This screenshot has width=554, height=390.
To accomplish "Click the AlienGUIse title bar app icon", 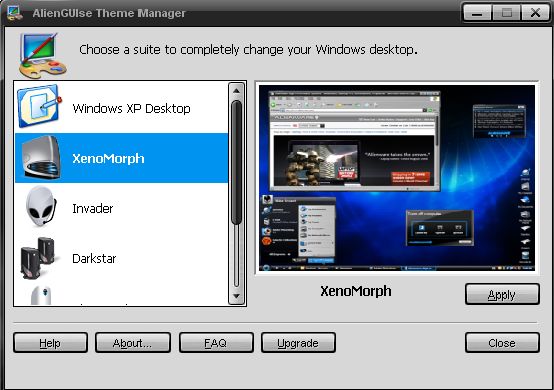I will tap(15, 12).
